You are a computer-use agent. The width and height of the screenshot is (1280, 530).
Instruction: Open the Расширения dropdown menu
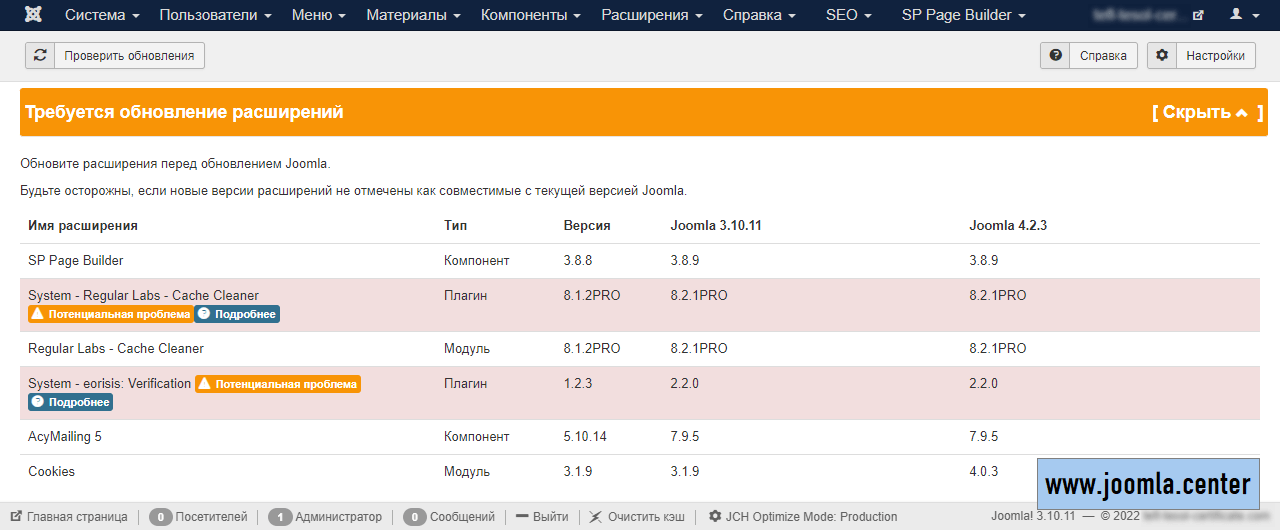651,15
